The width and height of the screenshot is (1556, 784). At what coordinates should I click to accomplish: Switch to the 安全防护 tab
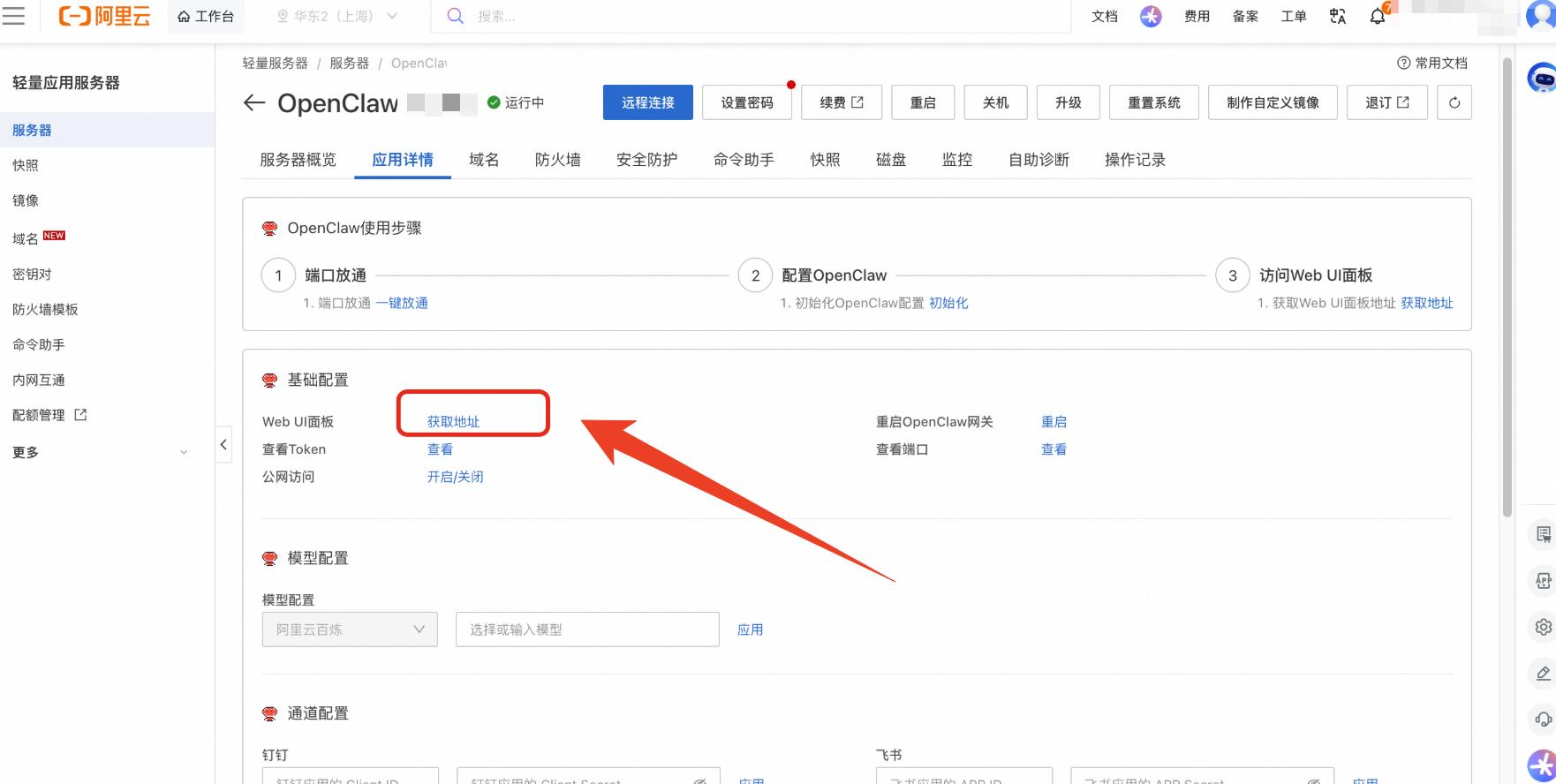click(647, 160)
